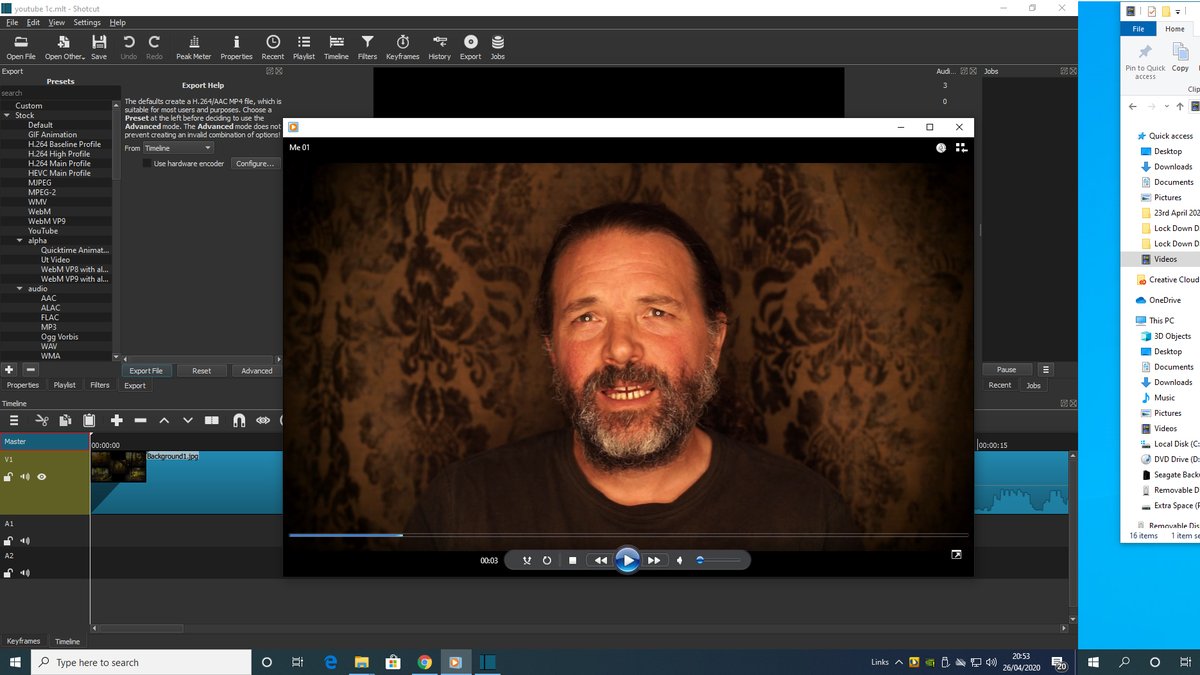1200x675 pixels.
Task: Click Split At Playhead icon
Action: (212, 421)
